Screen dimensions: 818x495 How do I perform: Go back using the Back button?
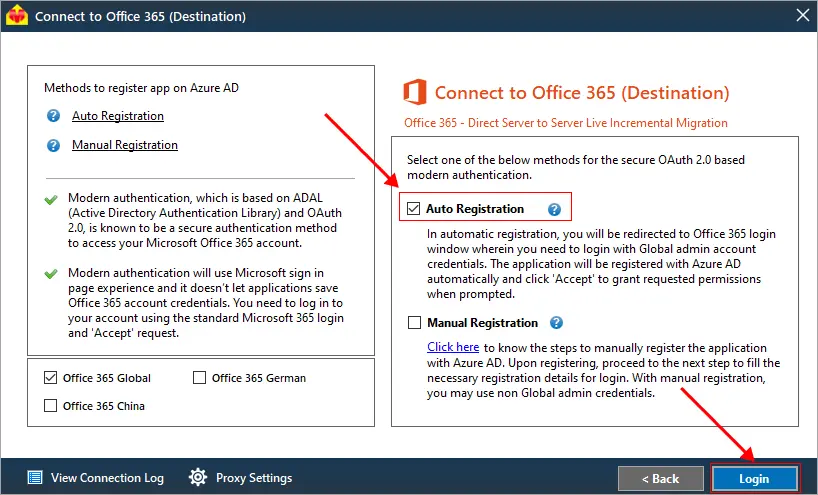click(x=660, y=478)
